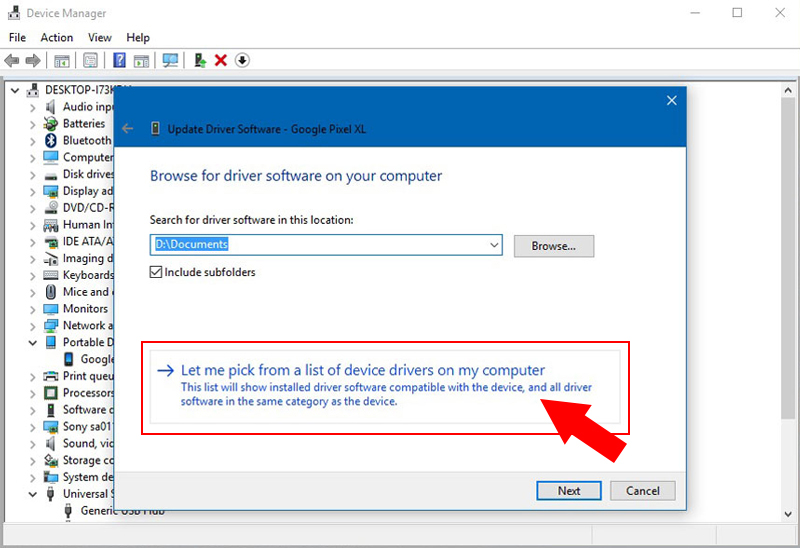Click the Help question mark toolbar icon

pos(119,61)
